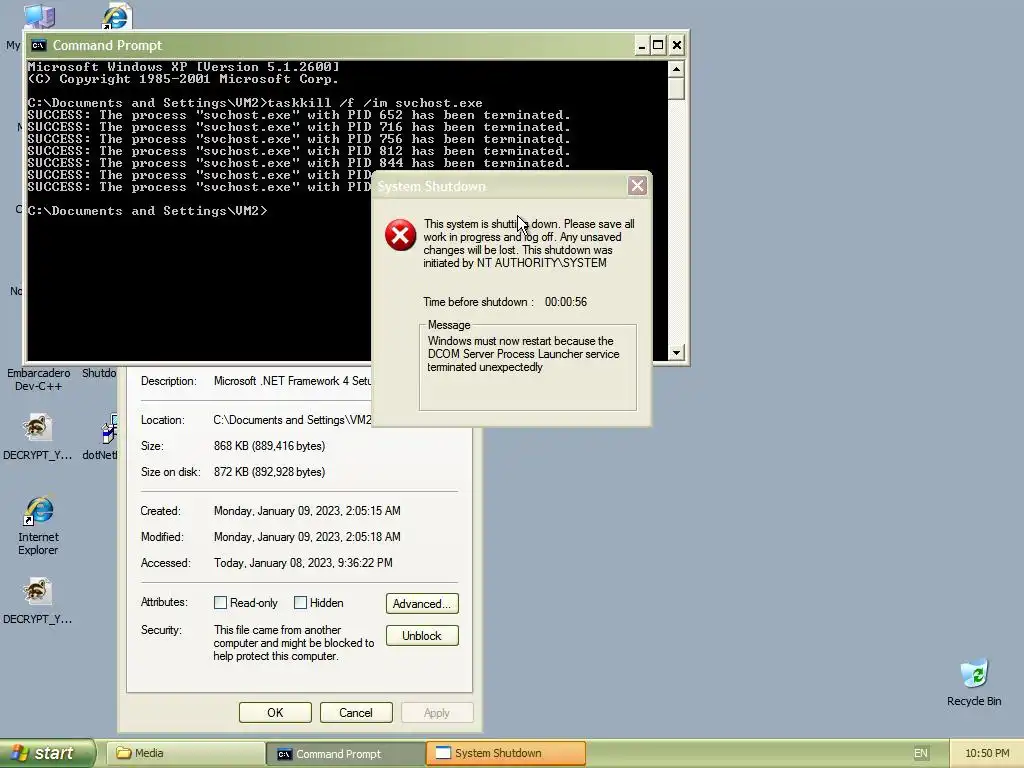Confirm properties dialog with OK

(x=275, y=712)
